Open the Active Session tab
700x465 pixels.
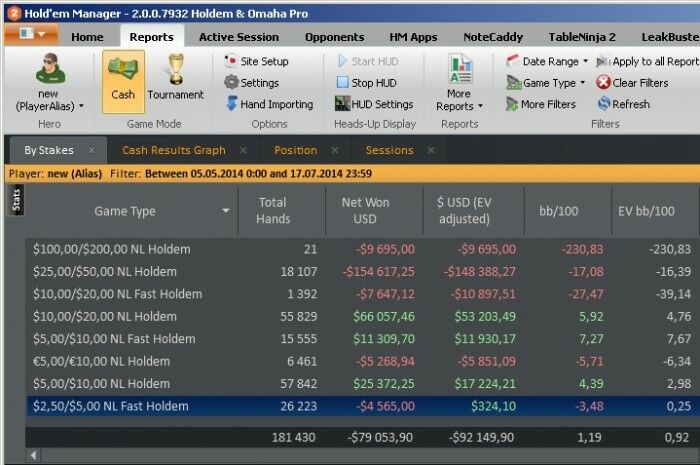click(x=239, y=37)
